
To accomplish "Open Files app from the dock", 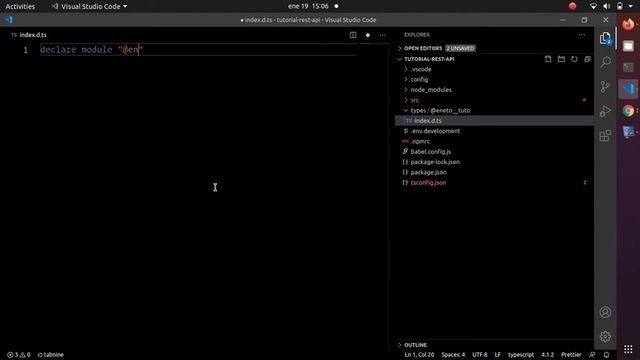I will pyautogui.click(x=628, y=46).
